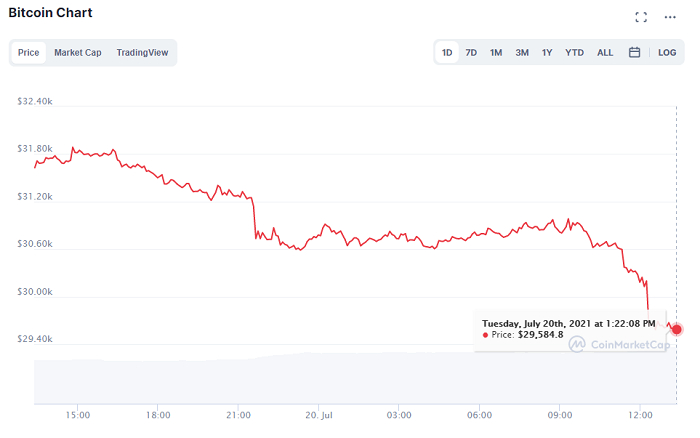Click the 20. Jul date axis label
Viewport: 700px width, 438px height.
click(x=318, y=414)
